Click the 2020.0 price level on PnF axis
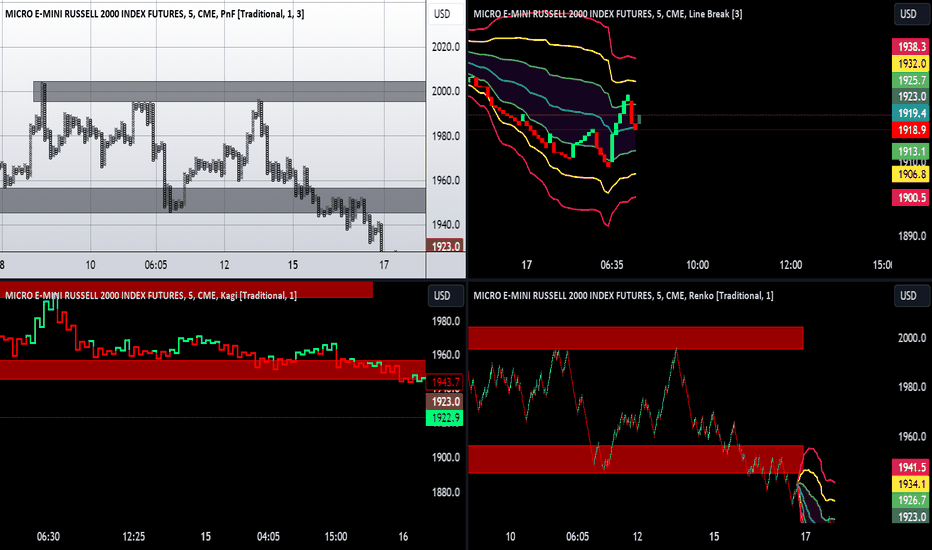Screen dimensions: 932x550 [446, 47]
